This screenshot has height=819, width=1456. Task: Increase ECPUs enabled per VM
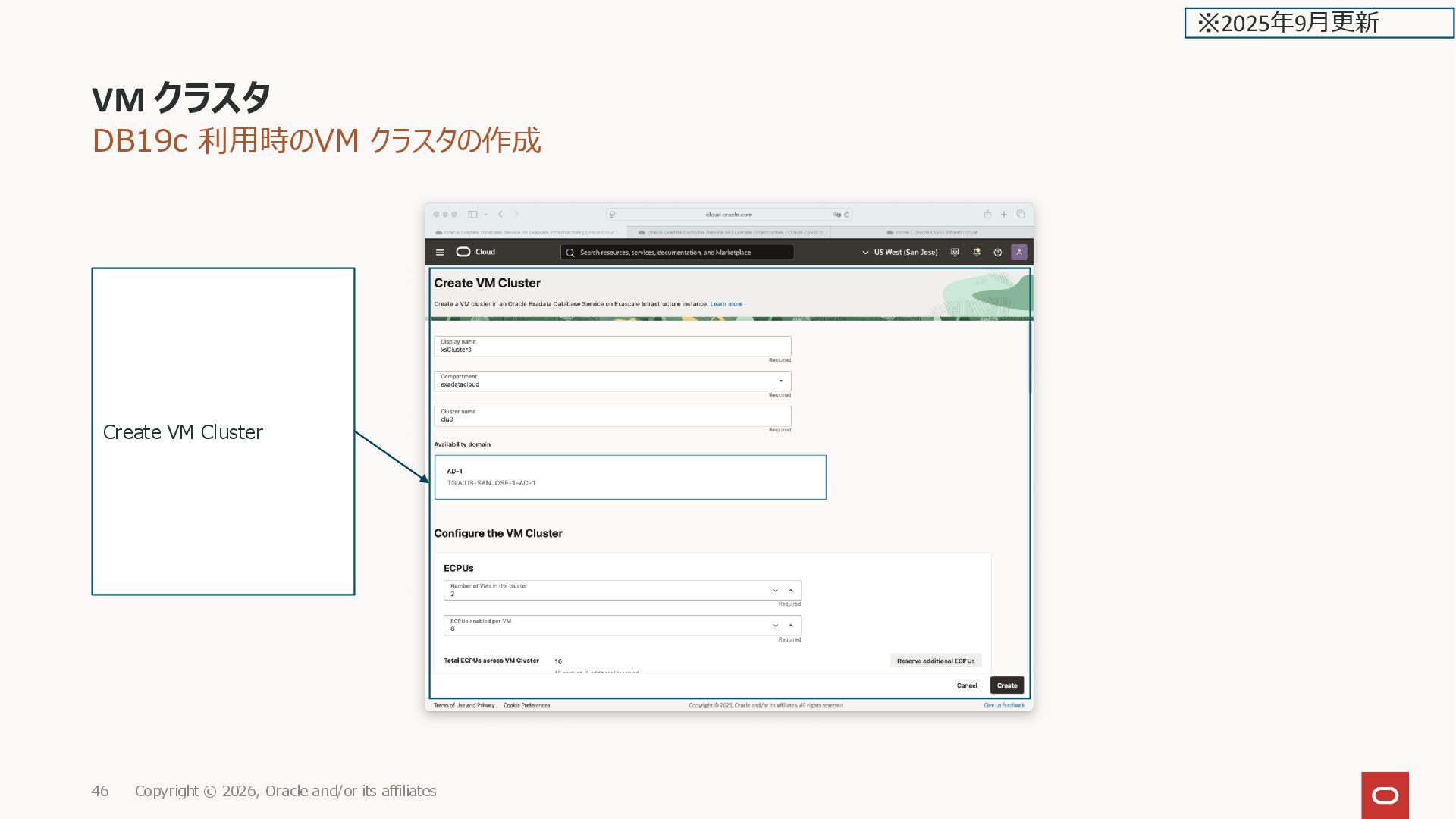tap(791, 626)
